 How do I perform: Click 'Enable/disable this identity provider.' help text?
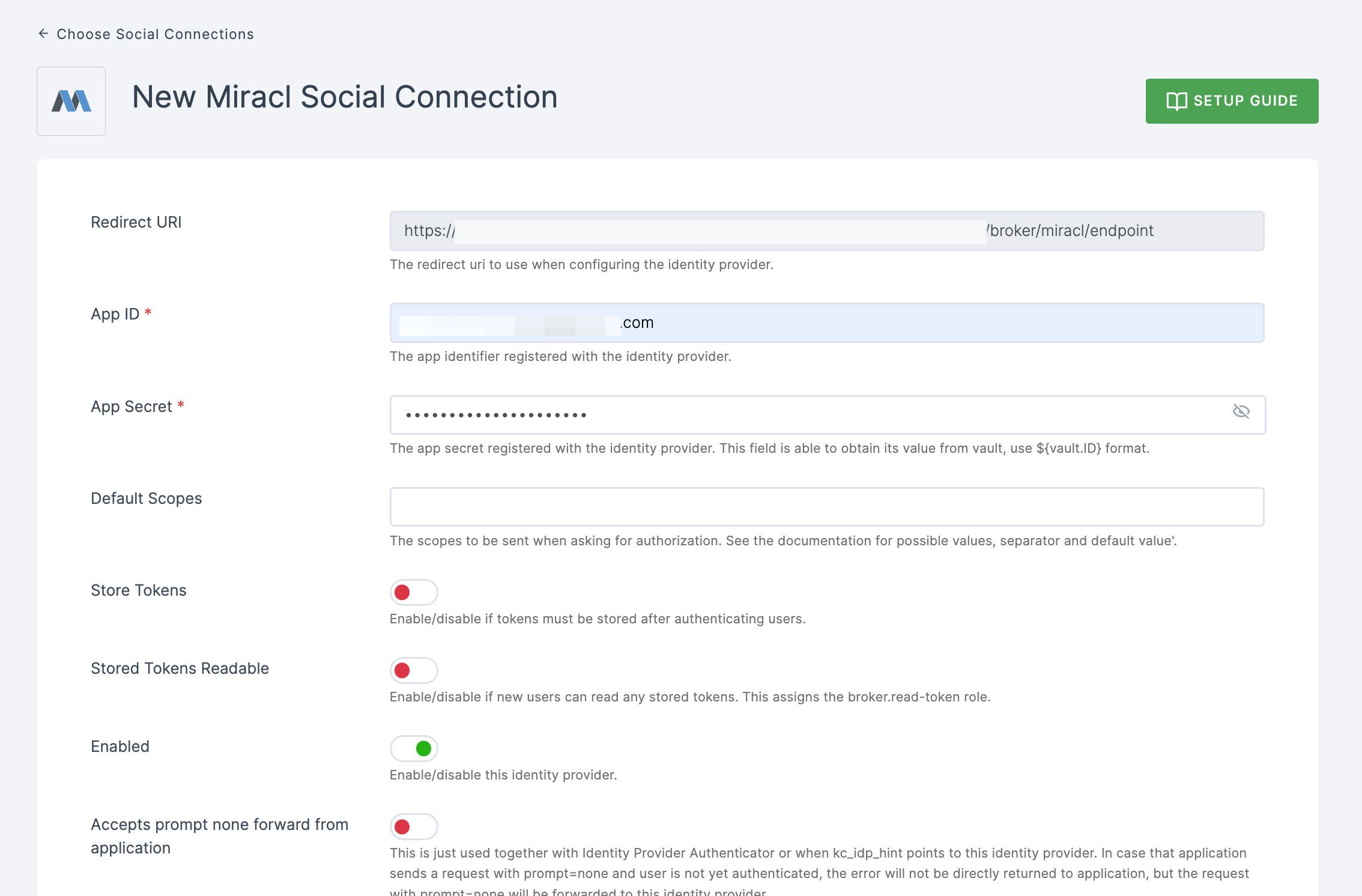503,775
